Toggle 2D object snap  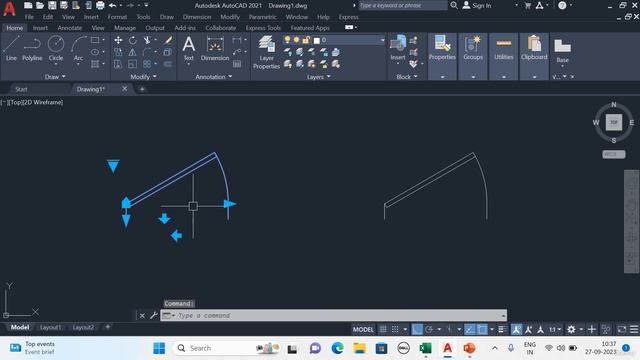tap(482, 329)
